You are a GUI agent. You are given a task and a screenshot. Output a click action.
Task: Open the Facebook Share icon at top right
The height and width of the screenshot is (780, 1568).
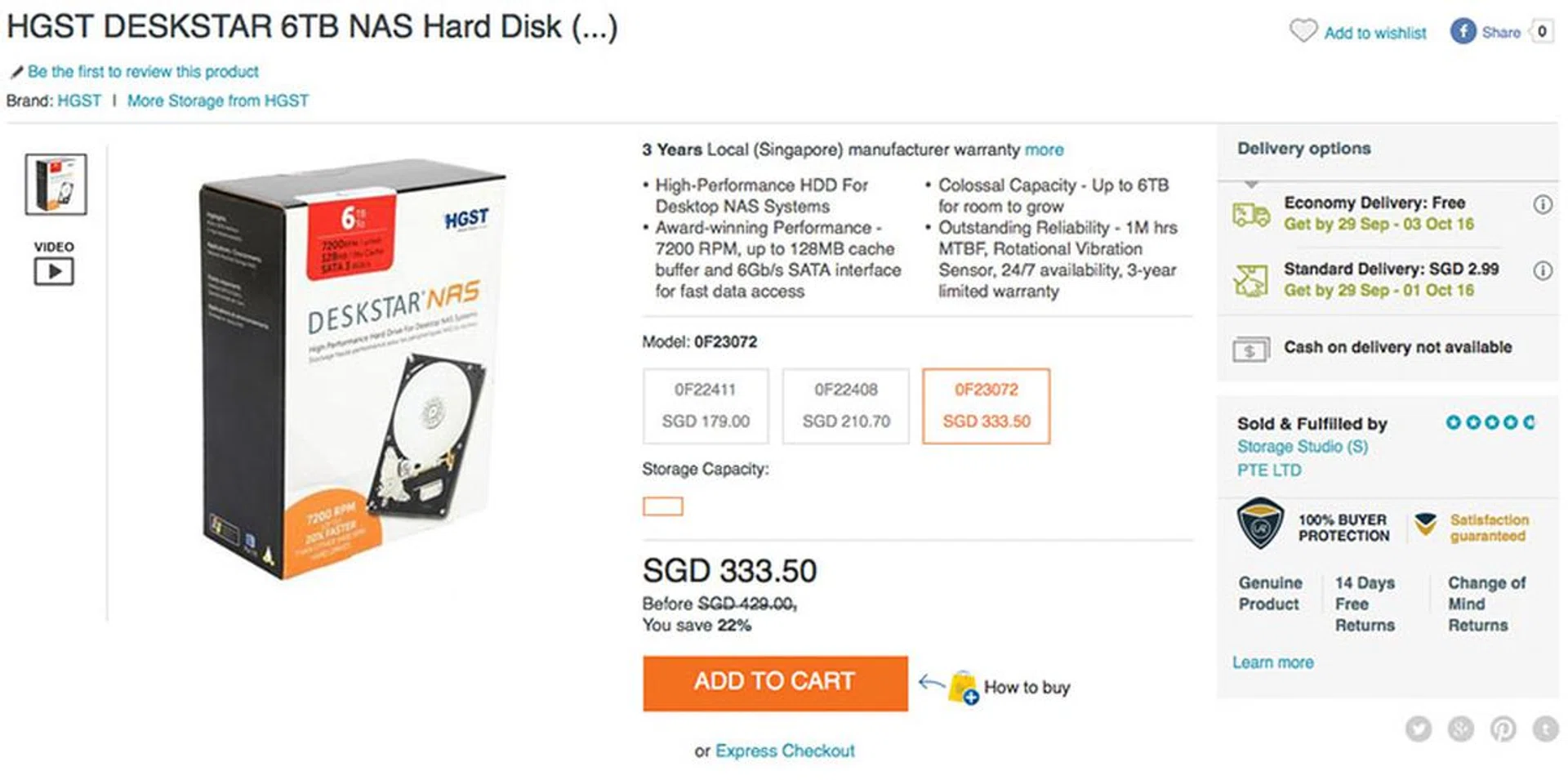[x=1464, y=32]
